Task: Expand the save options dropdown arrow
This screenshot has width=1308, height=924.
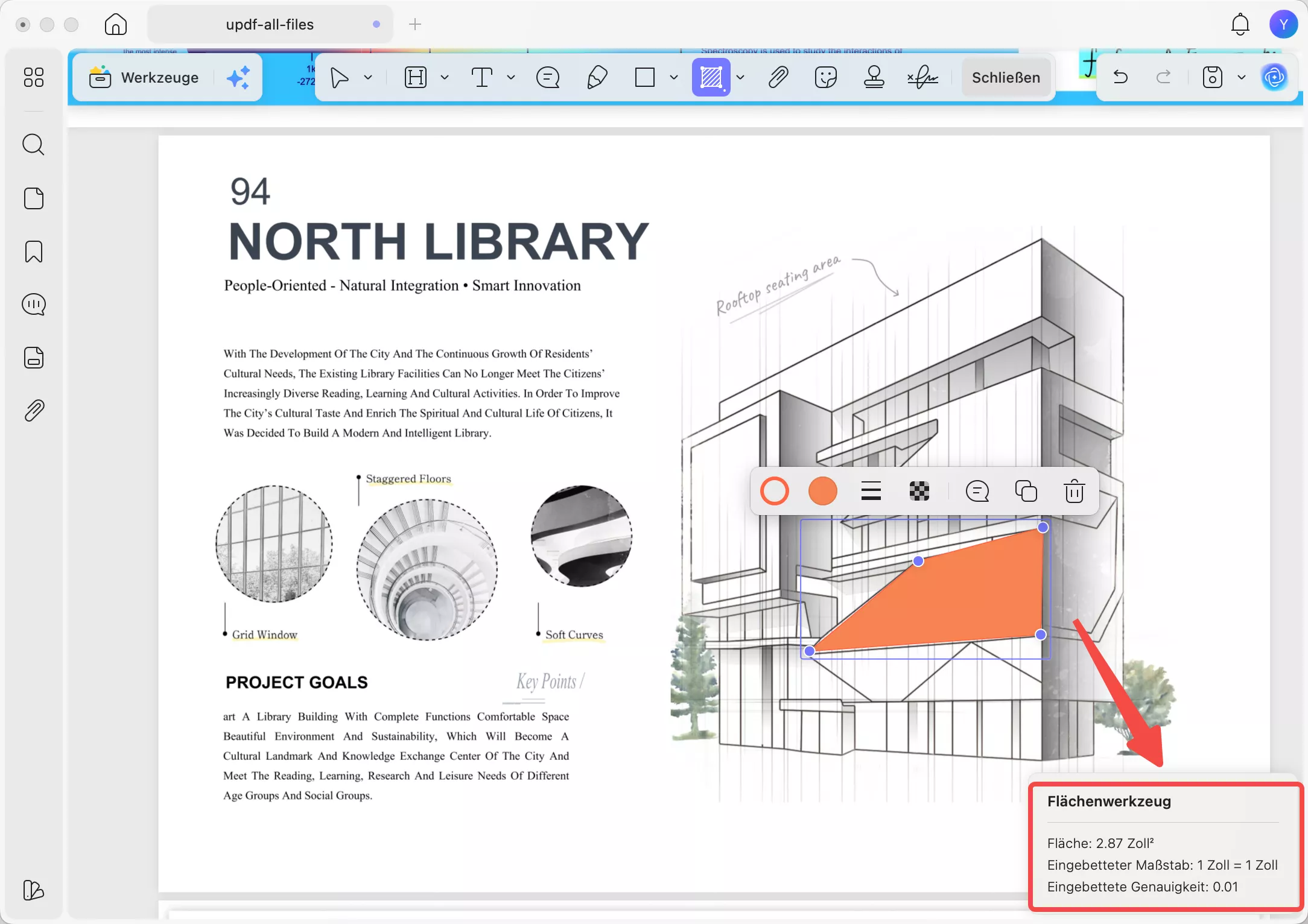Action: [x=1242, y=77]
